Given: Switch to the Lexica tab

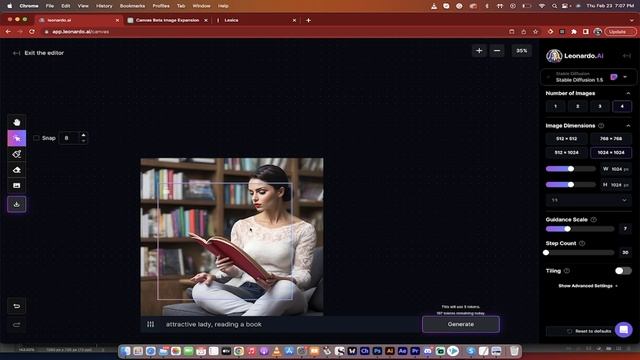Looking at the screenshot, I should 255,20.
